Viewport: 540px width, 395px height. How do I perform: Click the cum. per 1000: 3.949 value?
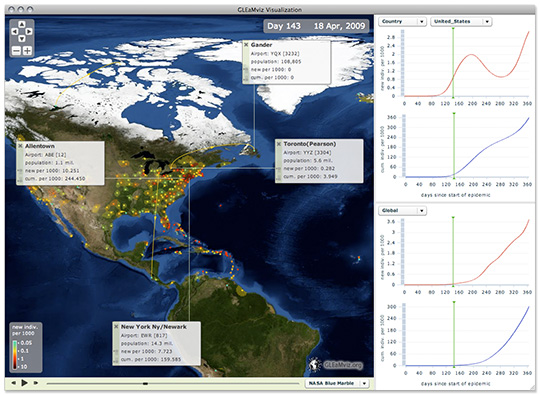[x=310, y=176]
